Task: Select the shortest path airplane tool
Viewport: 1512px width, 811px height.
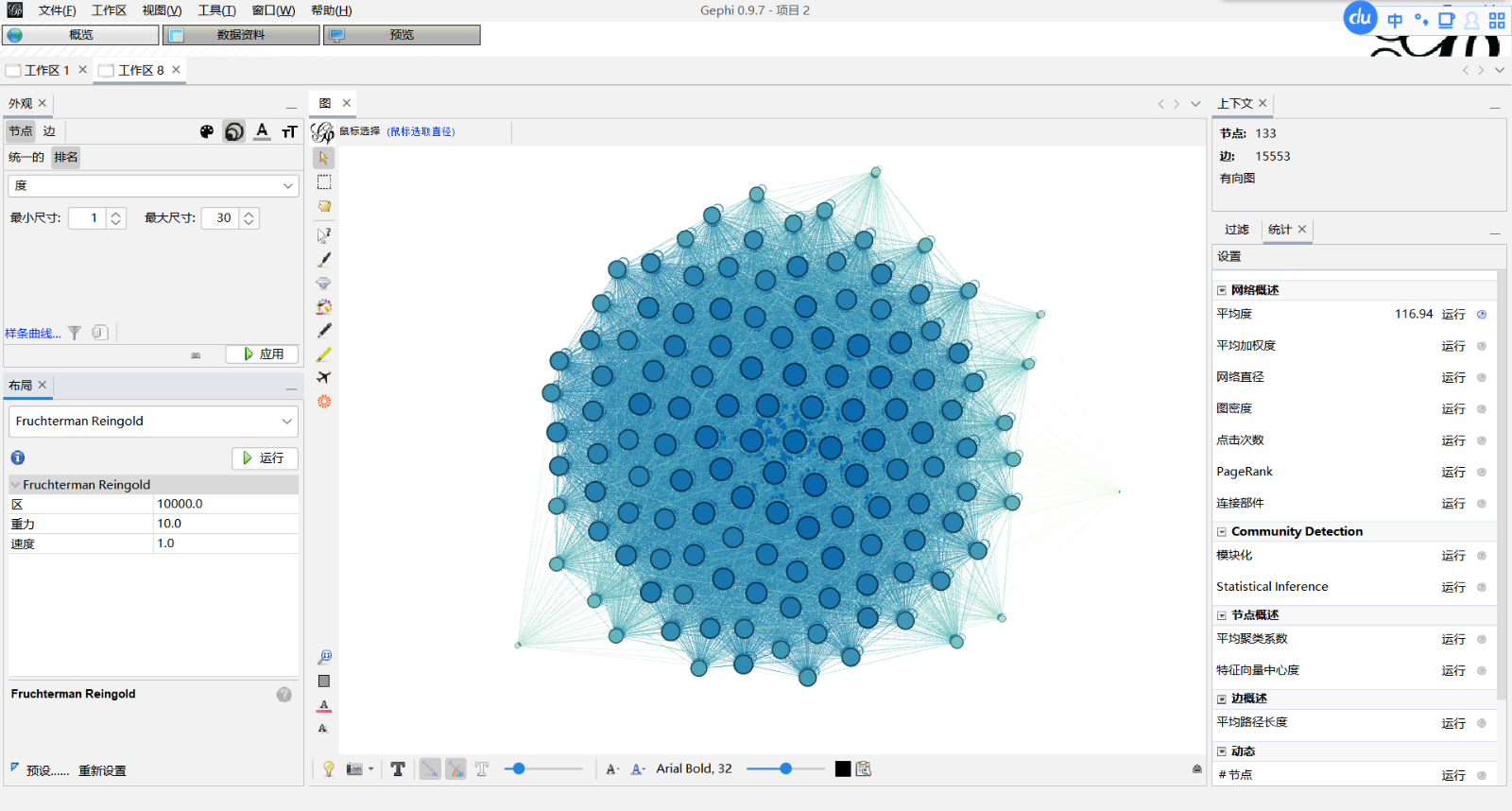Action: 324,377
